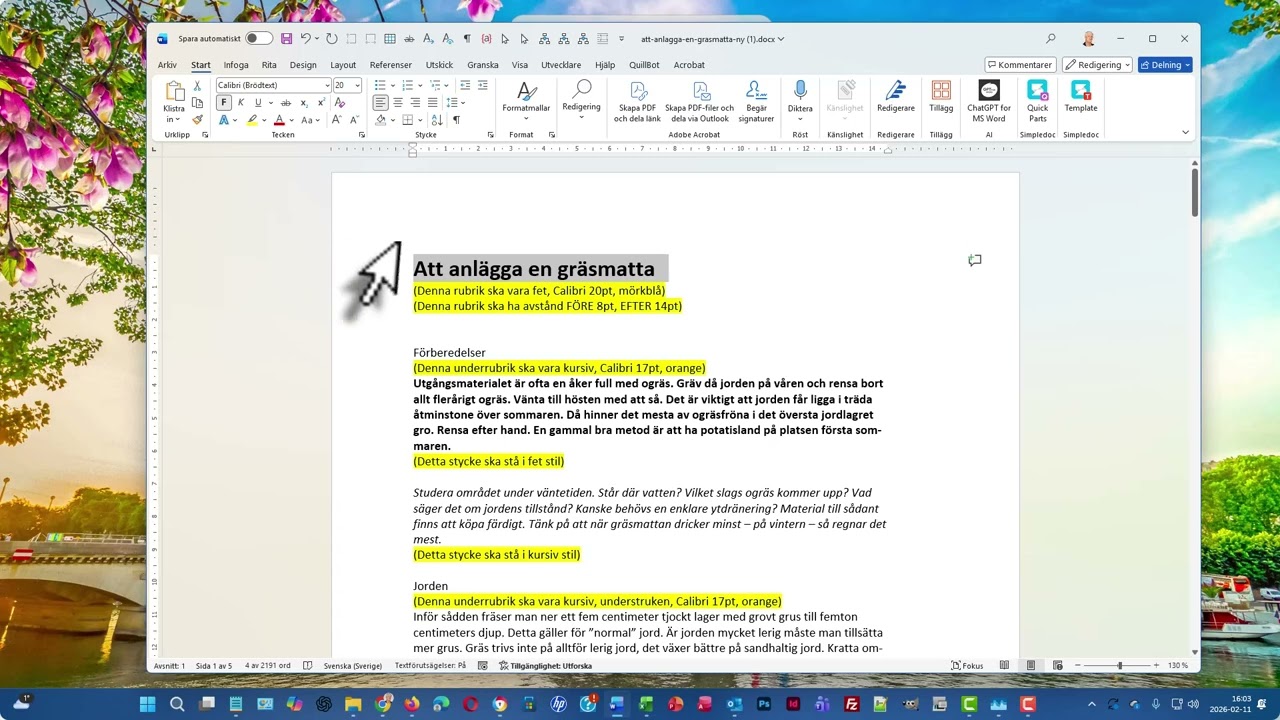Switch to print layout view icon
Image resolution: width=1280 pixels, height=720 pixels.
click(1030, 665)
